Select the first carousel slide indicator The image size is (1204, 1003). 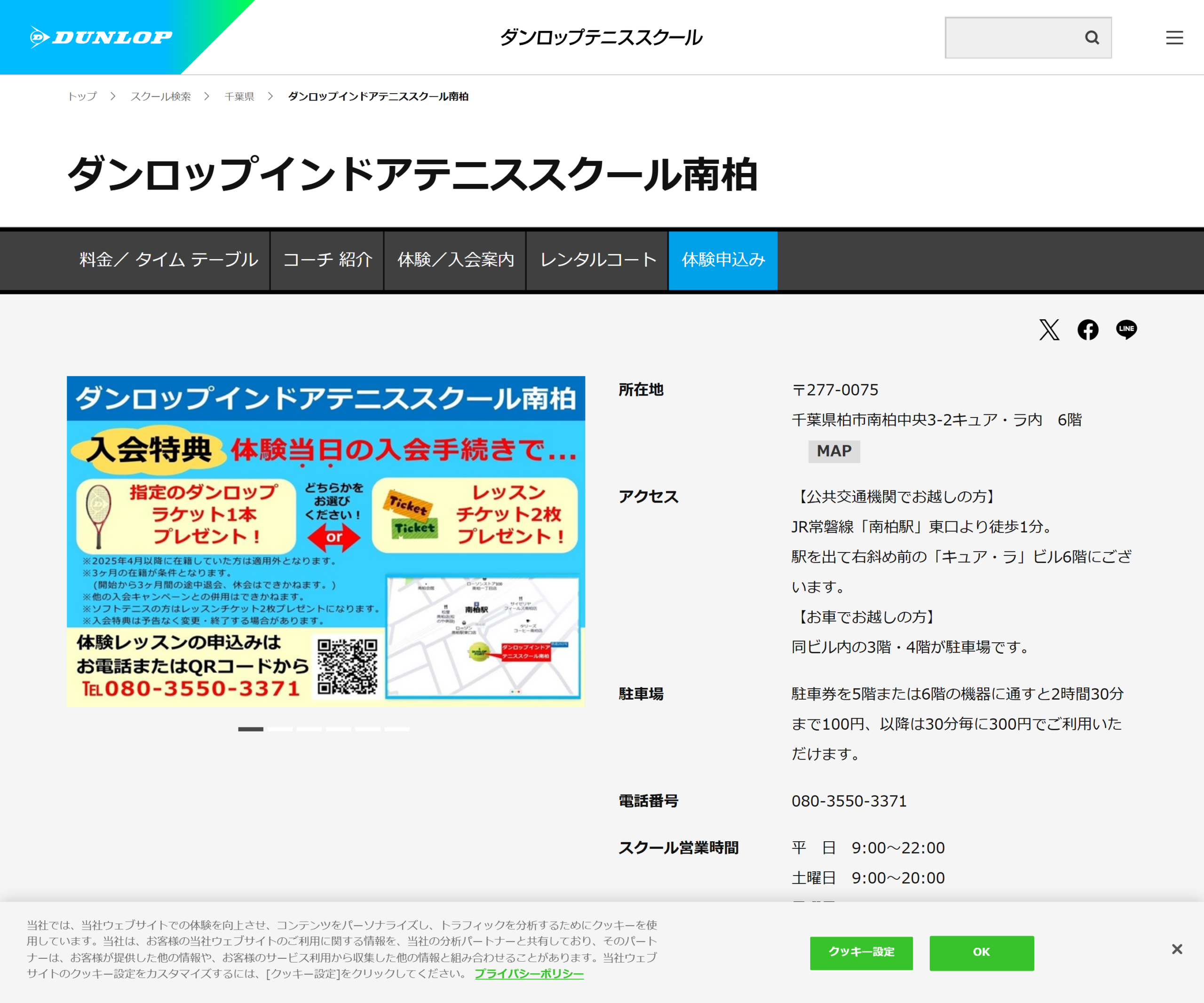click(x=251, y=729)
